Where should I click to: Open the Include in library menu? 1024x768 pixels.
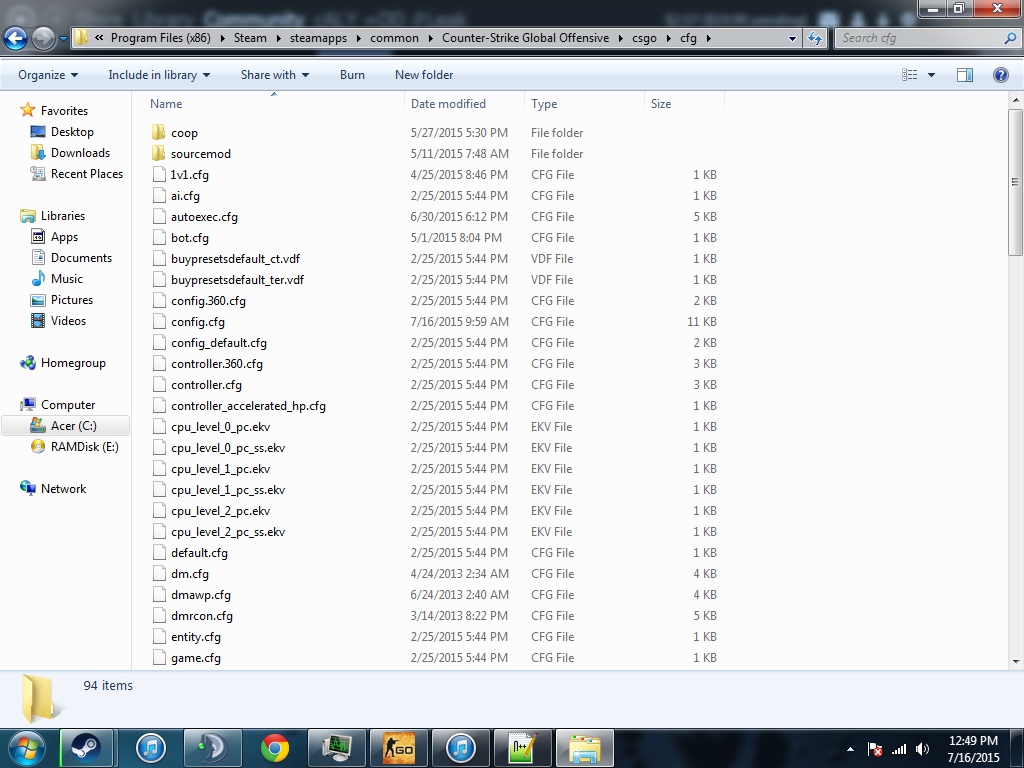pos(159,75)
